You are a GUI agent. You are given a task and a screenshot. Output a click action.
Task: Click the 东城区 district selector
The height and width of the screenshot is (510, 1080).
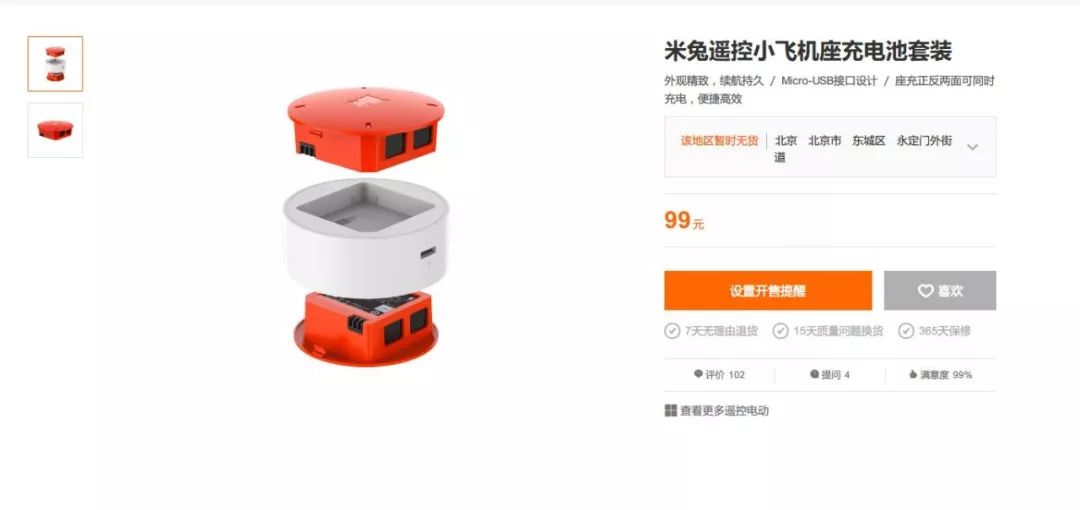coord(869,141)
